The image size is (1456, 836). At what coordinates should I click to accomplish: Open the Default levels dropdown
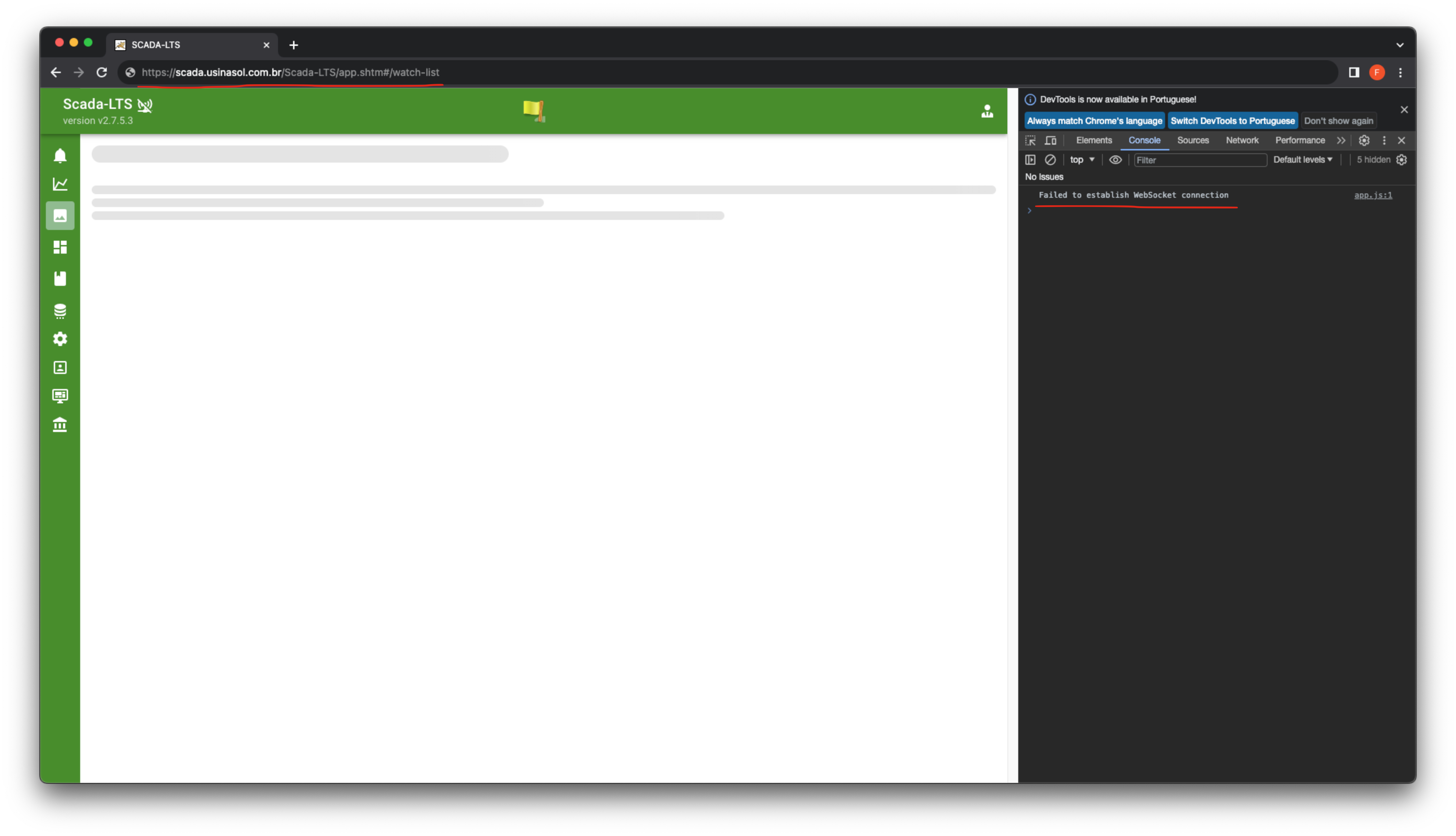(x=1302, y=160)
